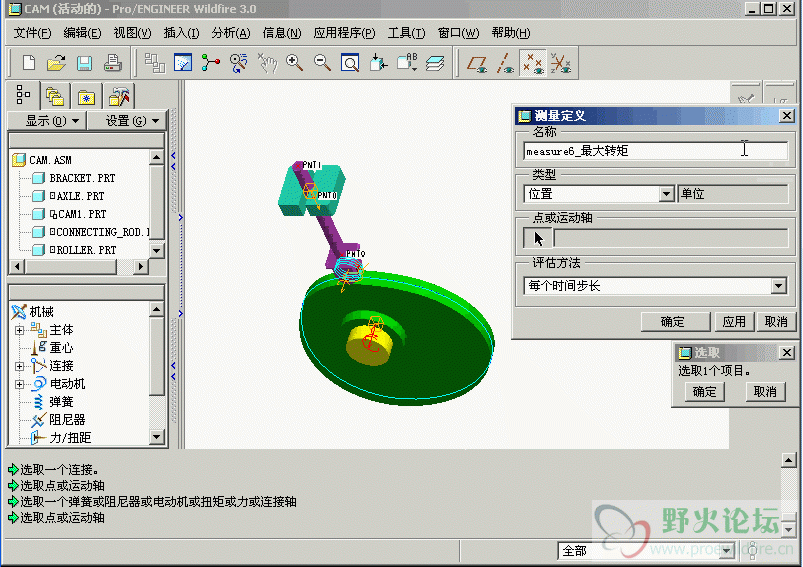Click 确定 in 测量定义 dialog
The height and width of the screenshot is (567, 803).
click(675, 322)
